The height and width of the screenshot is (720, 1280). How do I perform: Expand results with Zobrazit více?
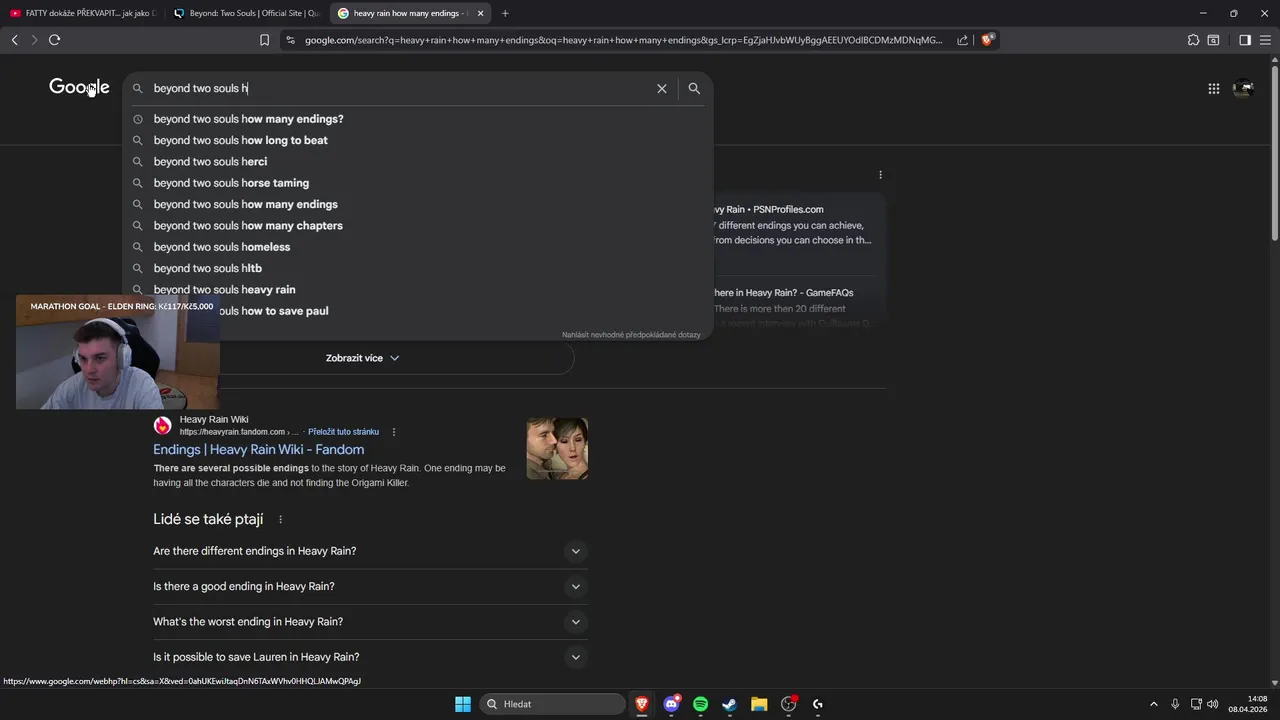point(362,358)
